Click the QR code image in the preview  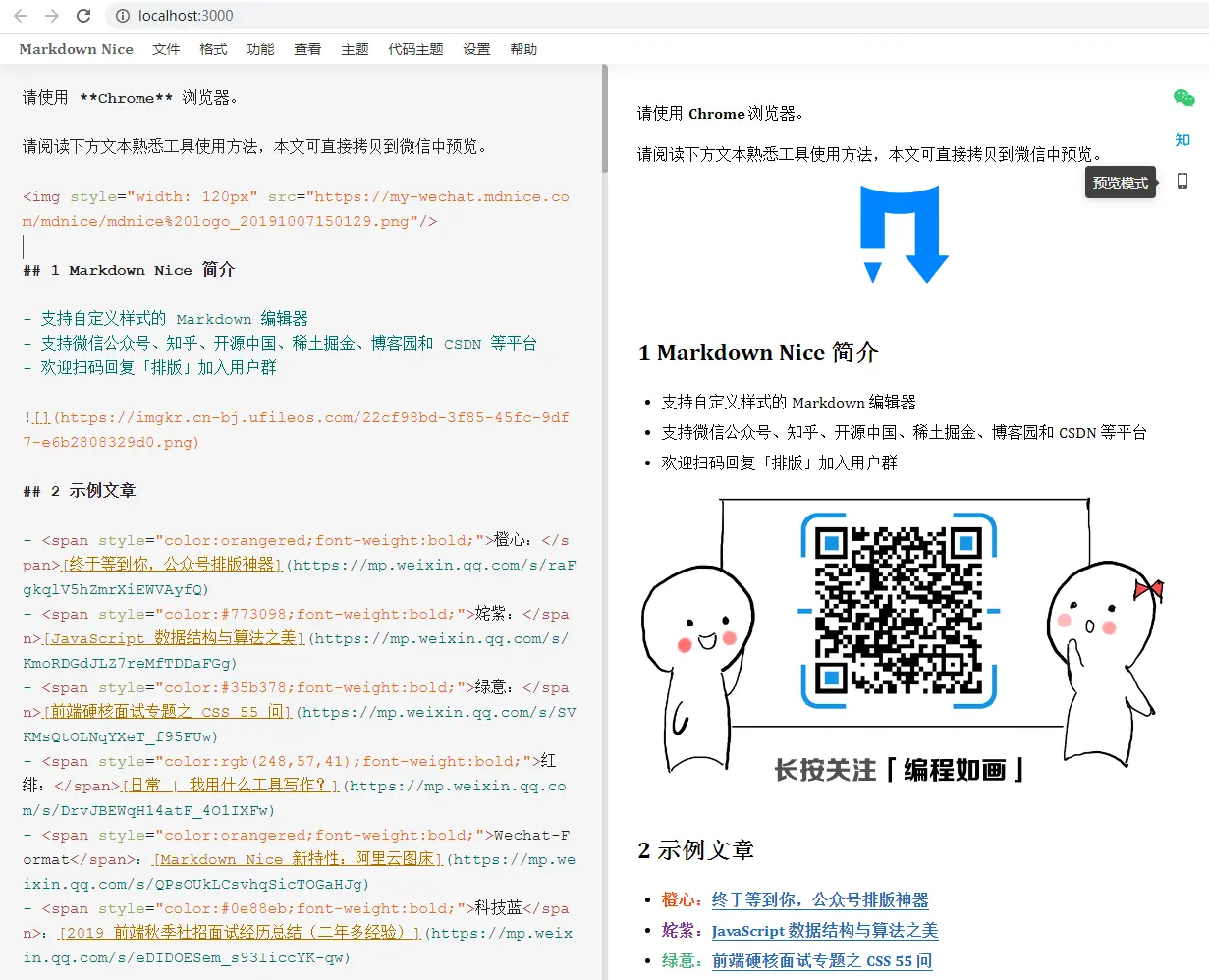point(899,611)
